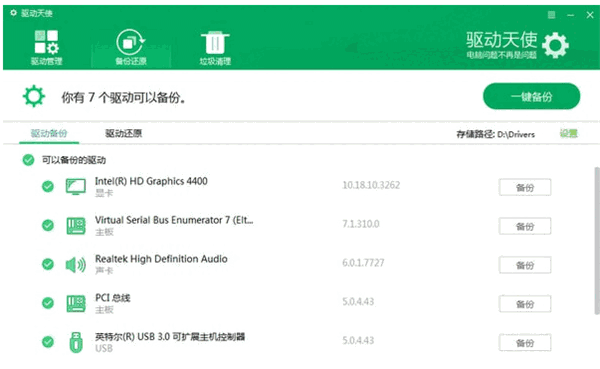Click the display icon for Intel HD Graphics
Viewport: 600px width, 369px height.
point(76,187)
